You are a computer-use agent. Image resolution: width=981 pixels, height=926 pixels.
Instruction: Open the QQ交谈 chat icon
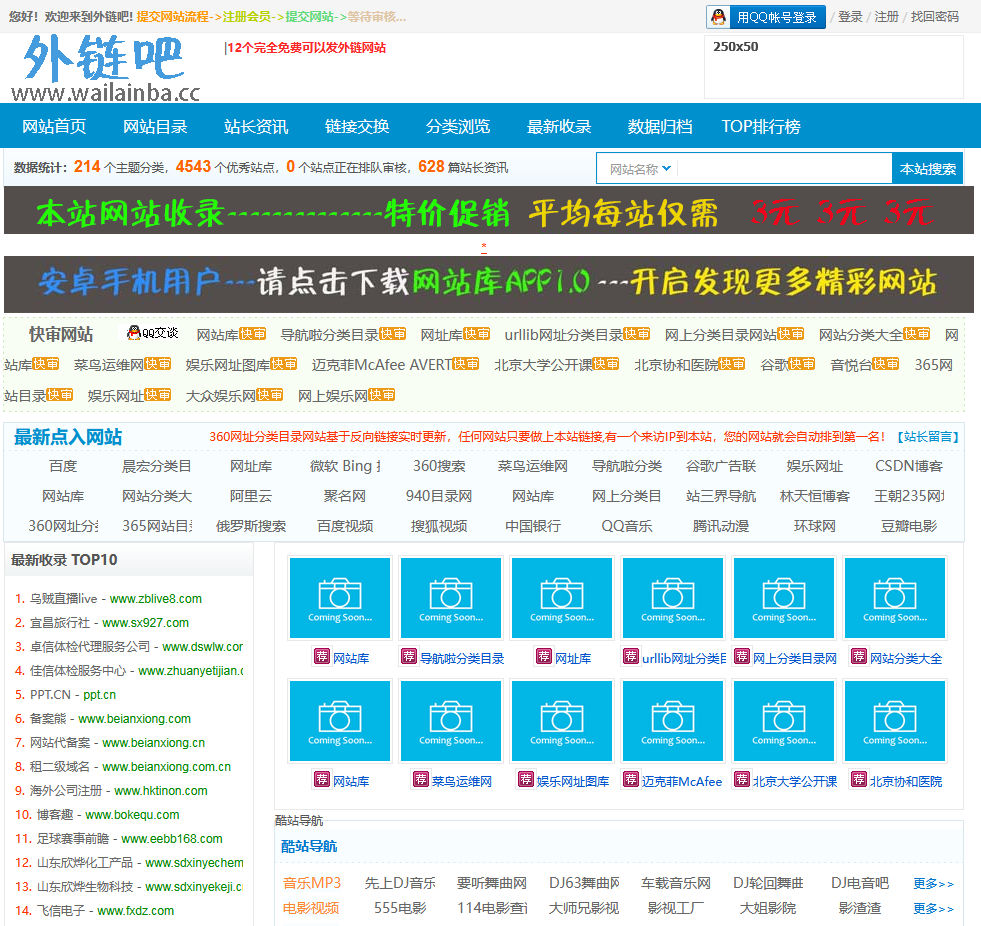pyautogui.click(x=153, y=333)
